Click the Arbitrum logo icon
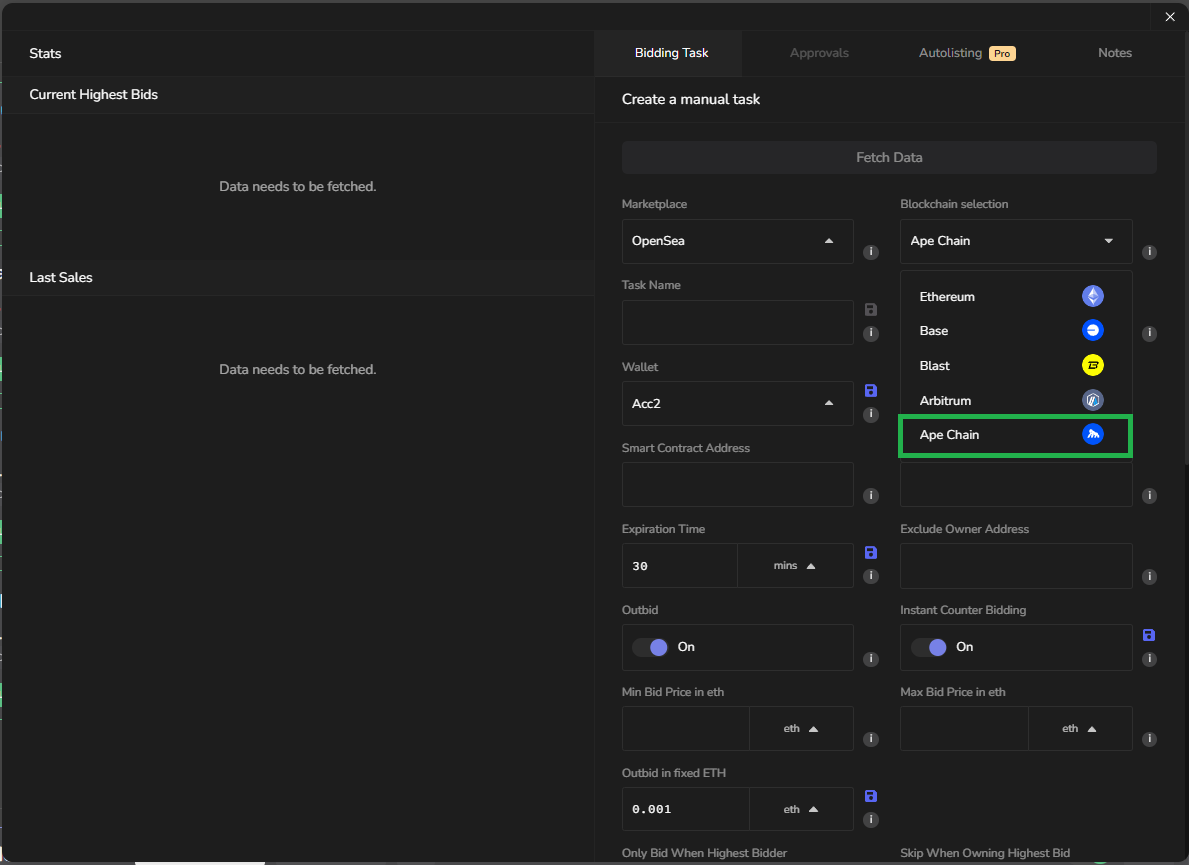Screen dimensions: 1189x865 pos(1092,400)
